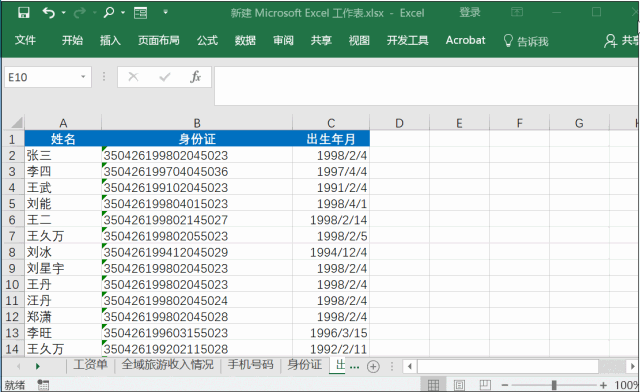Open Customize Quick Access Toolbar dropdown

(x=165, y=12)
